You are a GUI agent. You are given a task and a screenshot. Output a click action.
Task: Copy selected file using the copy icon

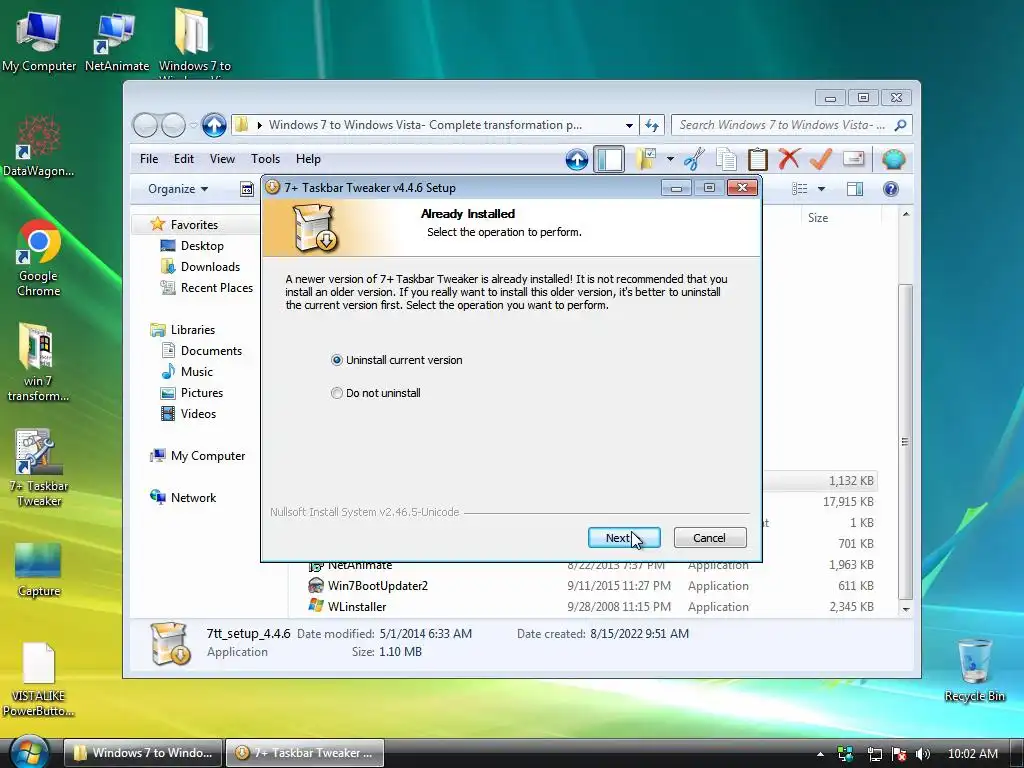pos(726,159)
